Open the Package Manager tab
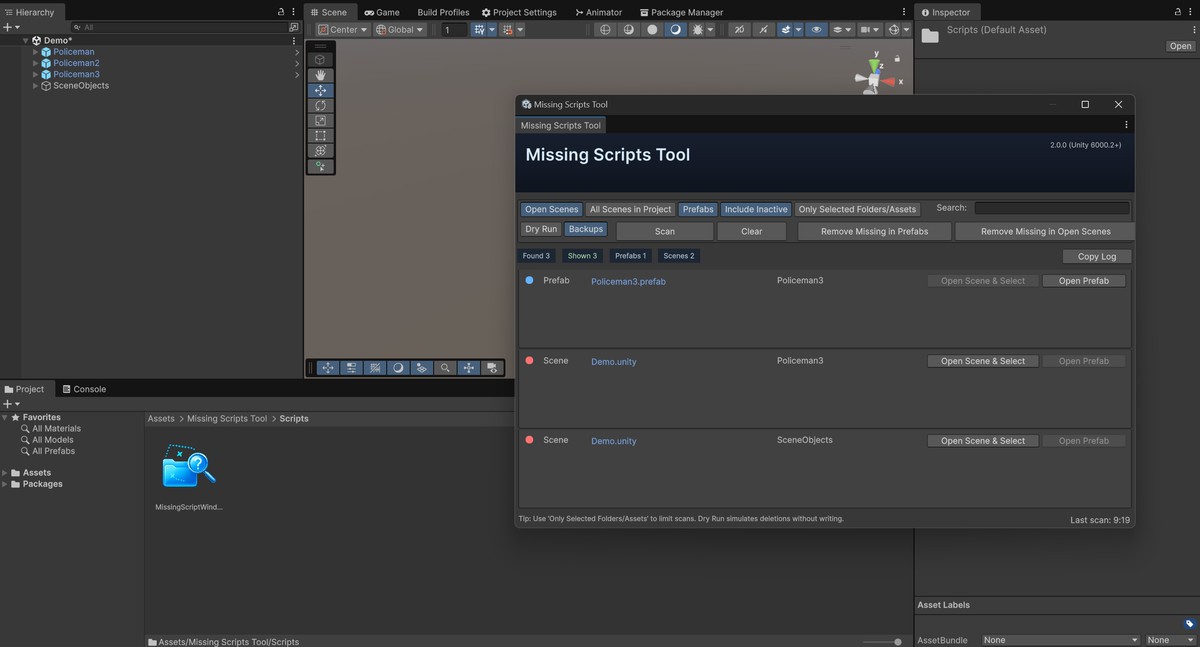The width and height of the screenshot is (1200, 647). [680, 12]
